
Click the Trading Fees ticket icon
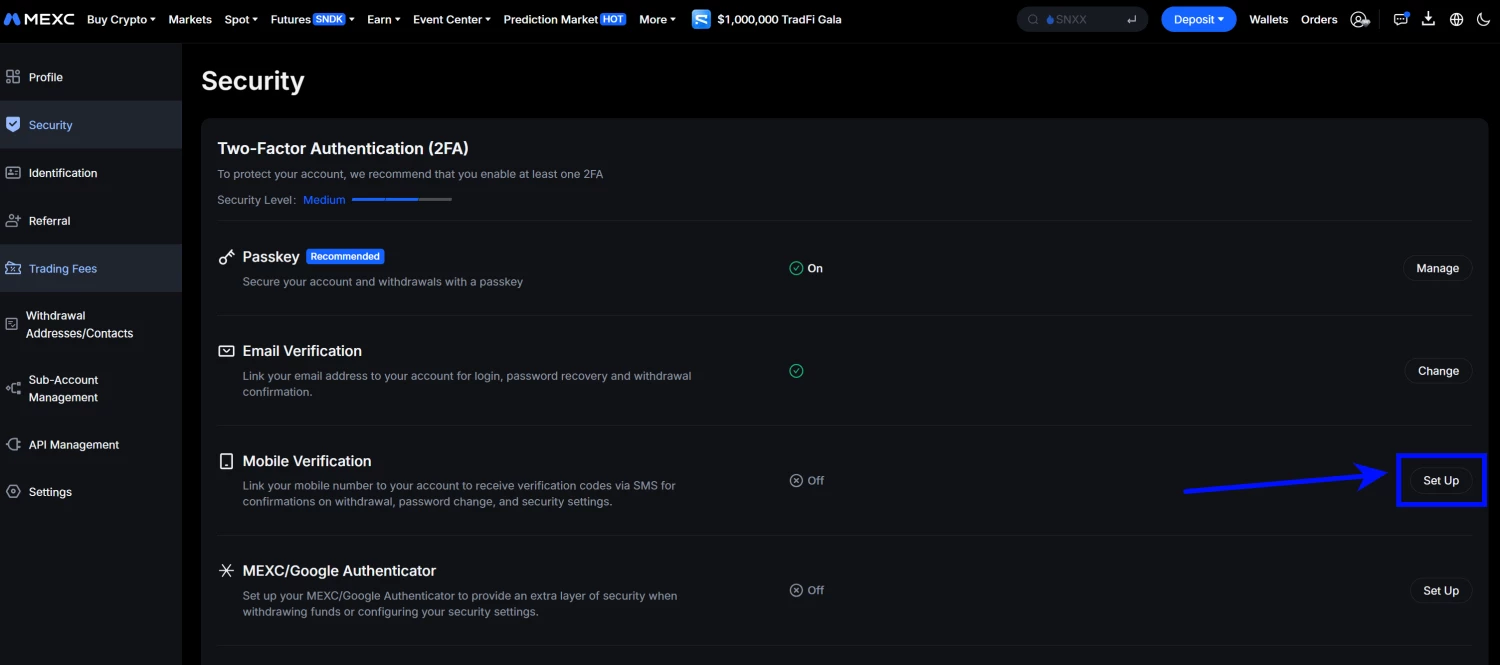pos(13,268)
